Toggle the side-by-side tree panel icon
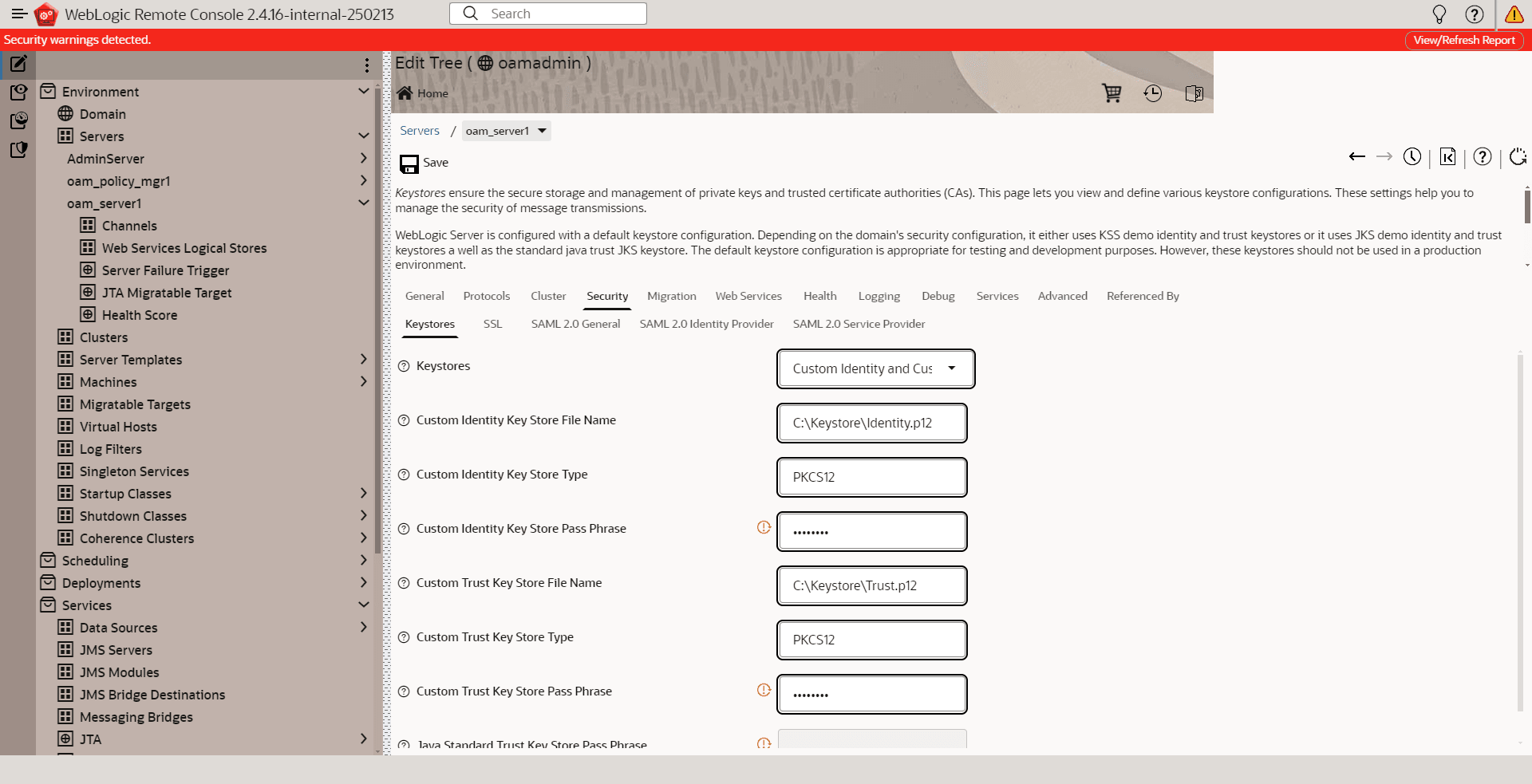 (x=1194, y=93)
